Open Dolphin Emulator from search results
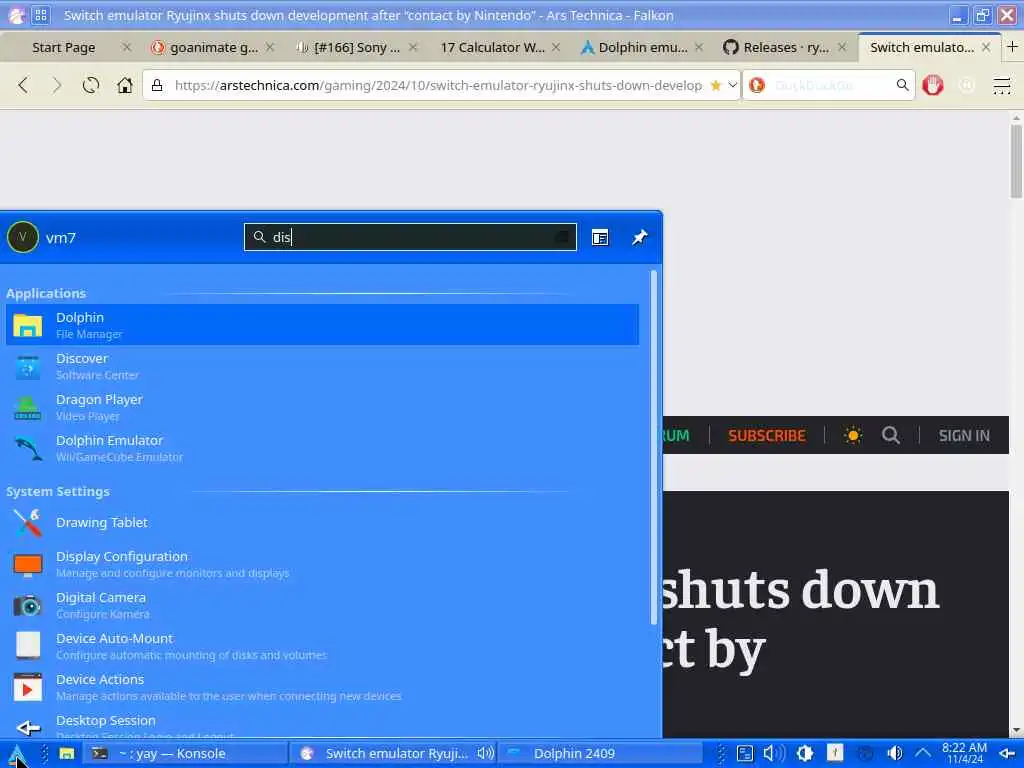The image size is (1024, 768). point(322,448)
